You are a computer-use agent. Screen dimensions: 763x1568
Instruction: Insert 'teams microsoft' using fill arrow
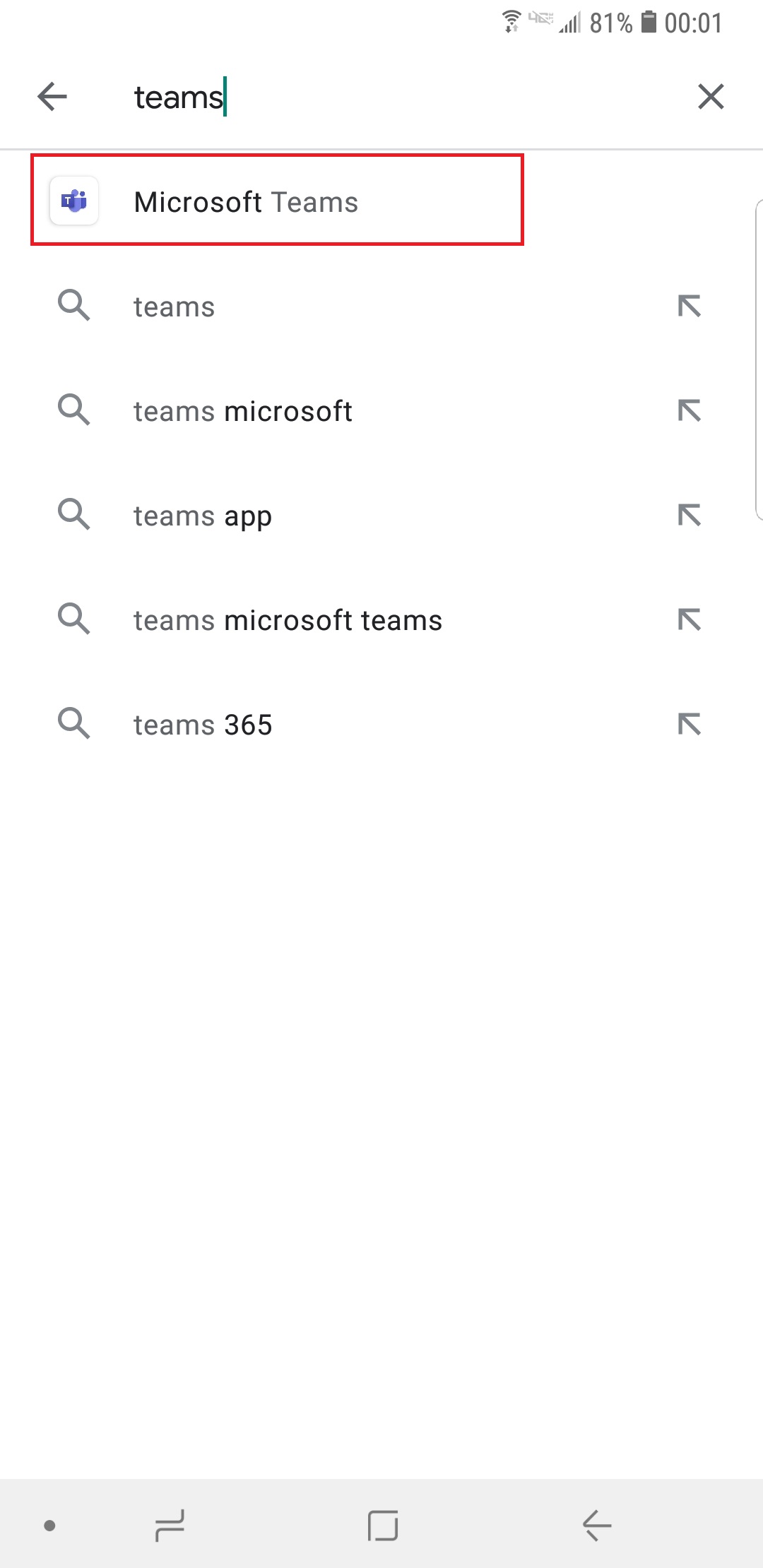[689, 410]
